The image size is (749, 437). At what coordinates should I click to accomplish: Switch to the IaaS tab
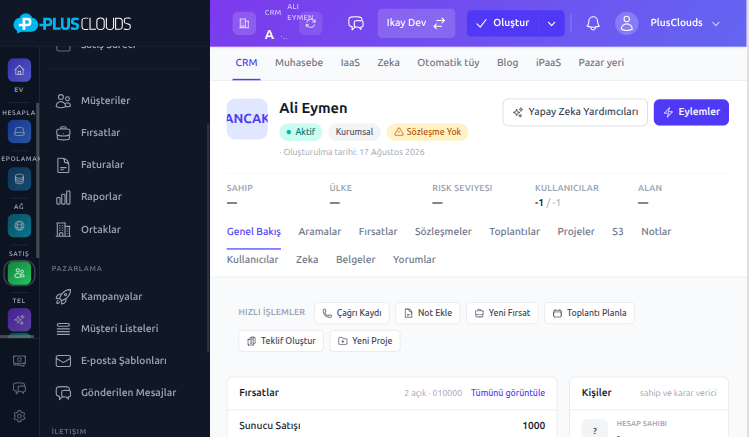[x=350, y=63]
